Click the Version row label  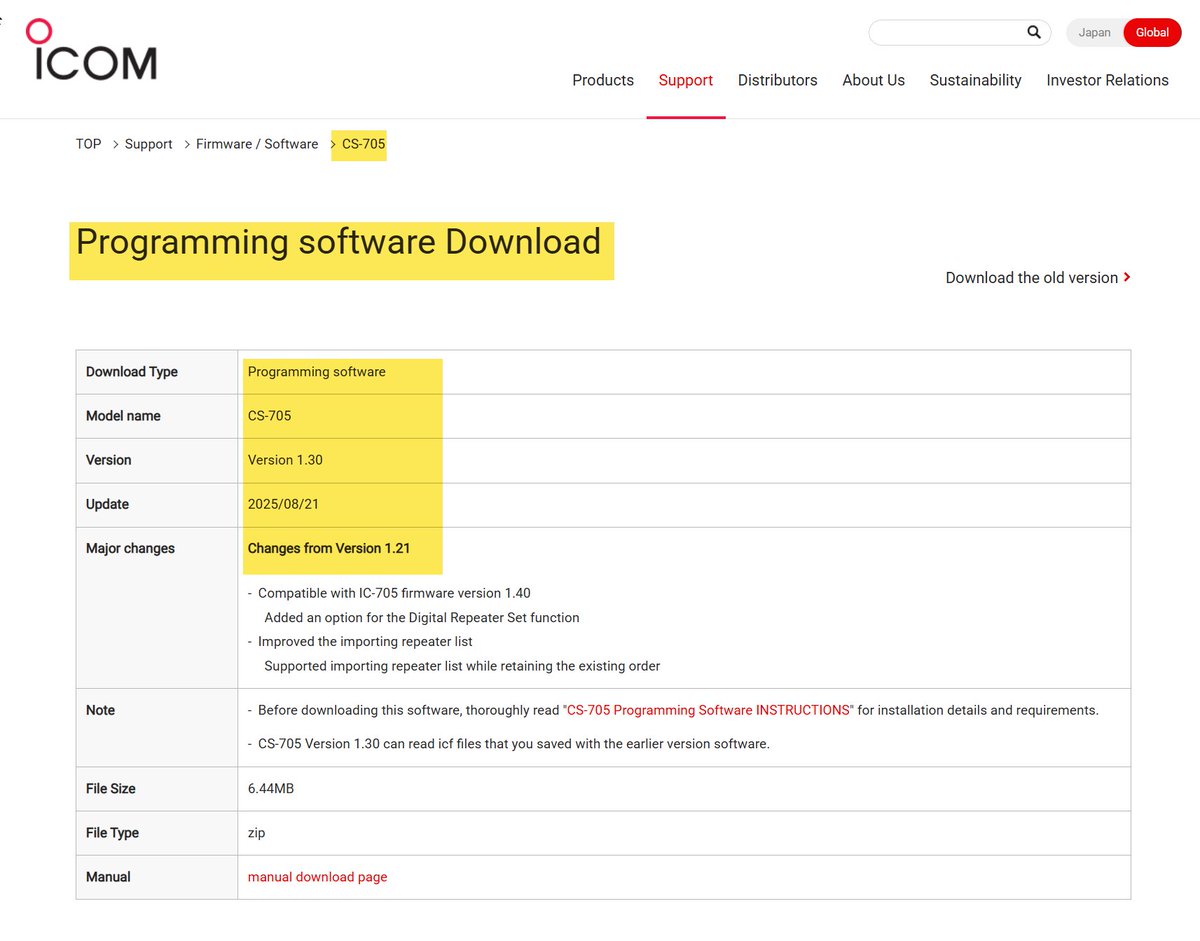(x=108, y=460)
